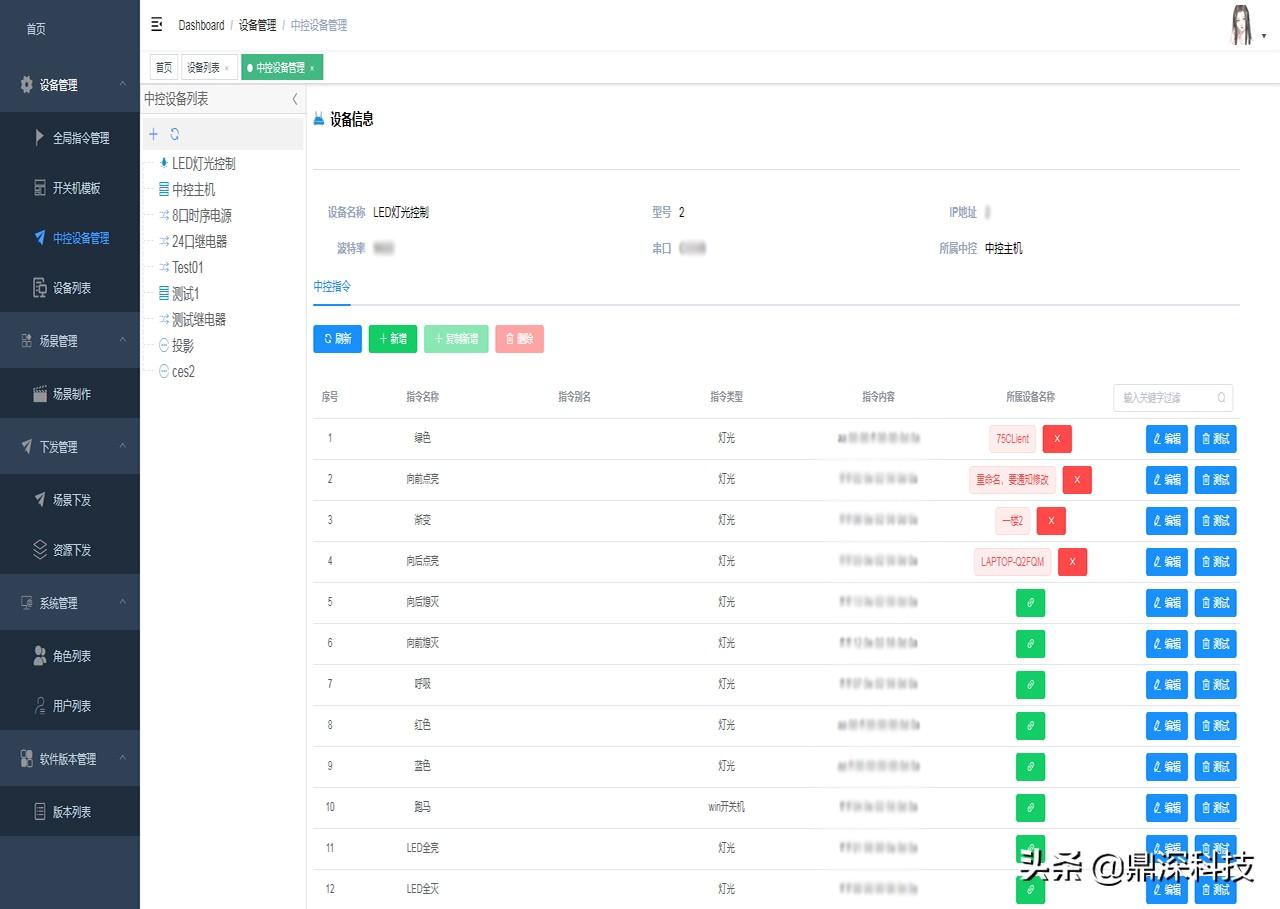The image size is (1280, 909).
Task: Click the 复制新增 button
Action: (456, 339)
